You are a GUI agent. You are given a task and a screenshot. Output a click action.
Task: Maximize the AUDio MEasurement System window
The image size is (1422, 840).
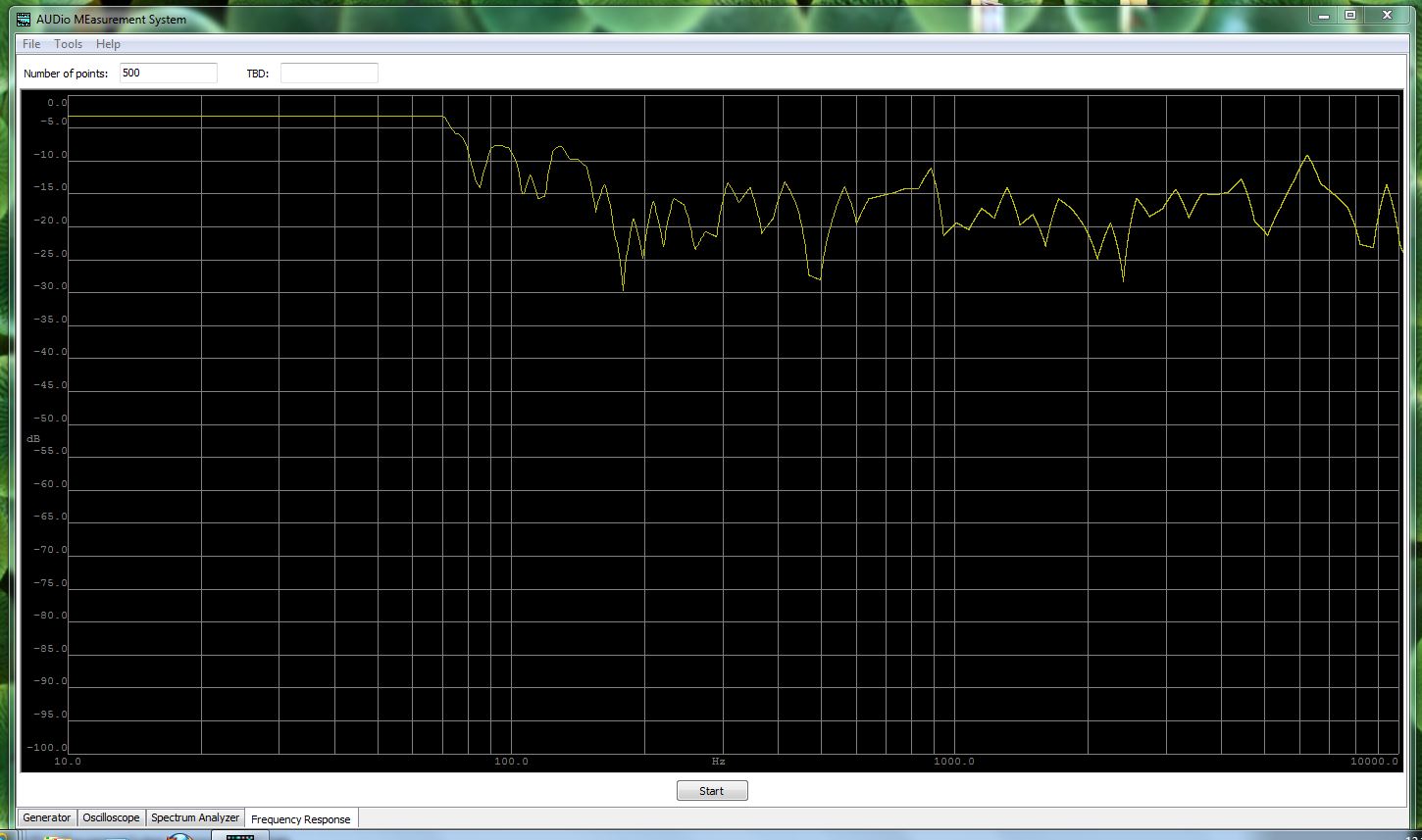1349,15
